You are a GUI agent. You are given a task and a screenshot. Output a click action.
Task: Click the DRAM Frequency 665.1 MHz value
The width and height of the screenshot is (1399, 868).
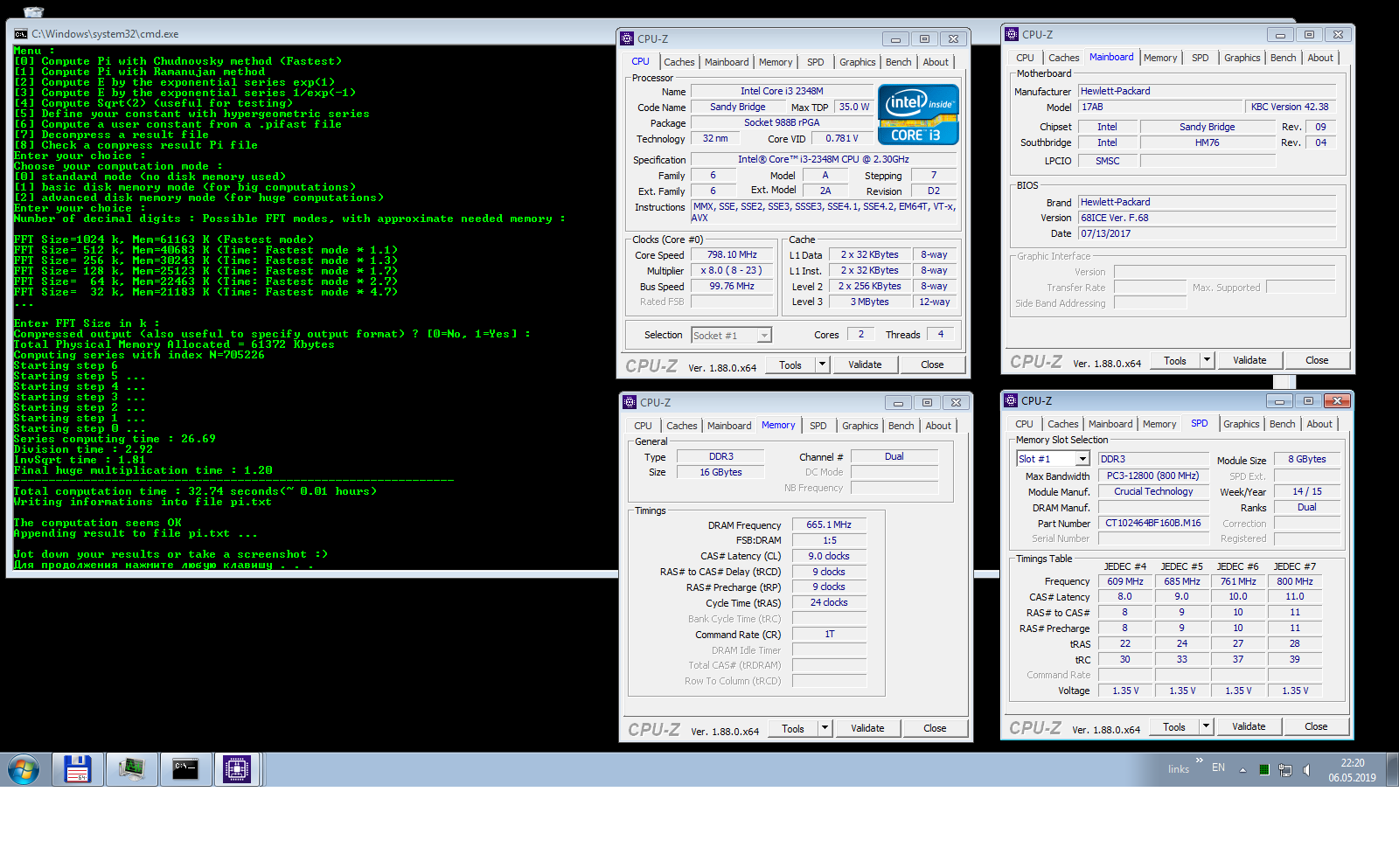pos(829,525)
